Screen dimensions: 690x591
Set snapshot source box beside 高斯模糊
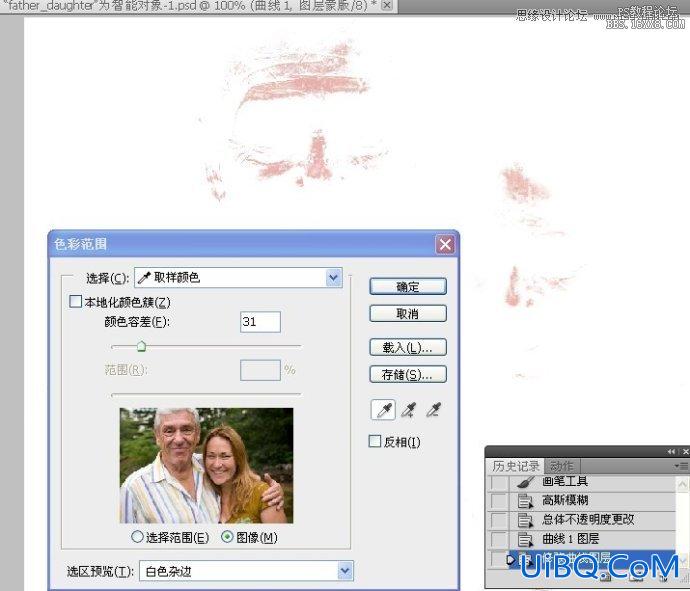pyautogui.click(x=498, y=501)
